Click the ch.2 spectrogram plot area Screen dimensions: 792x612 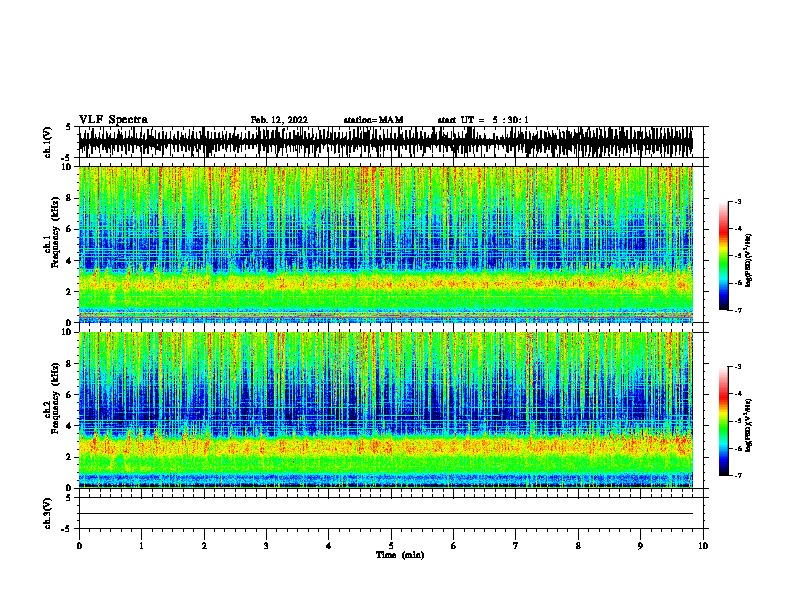[x=386, y=410]
